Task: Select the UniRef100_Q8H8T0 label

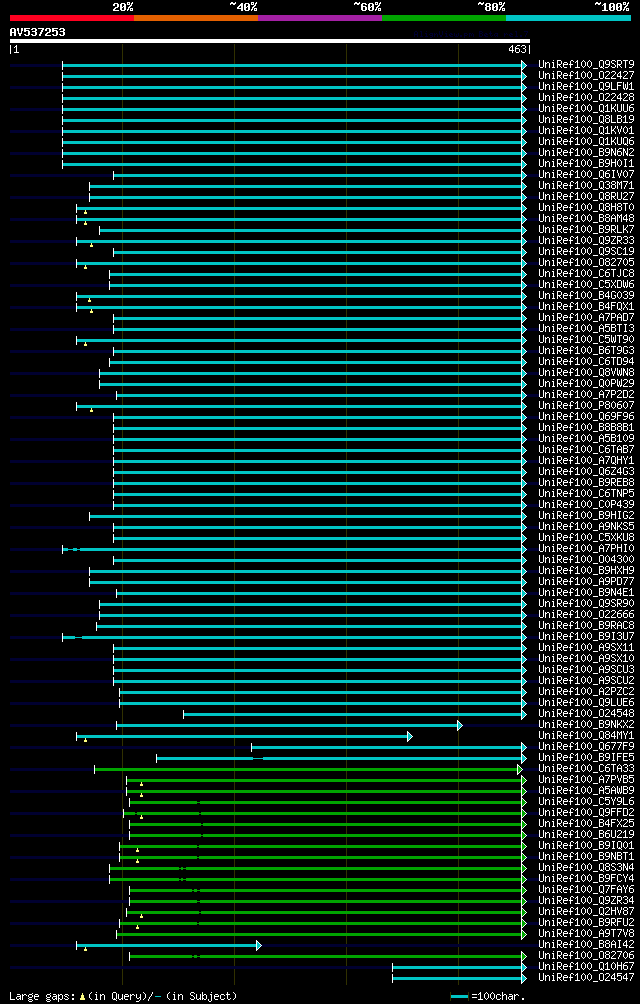Action: click(x=586, y=207)
